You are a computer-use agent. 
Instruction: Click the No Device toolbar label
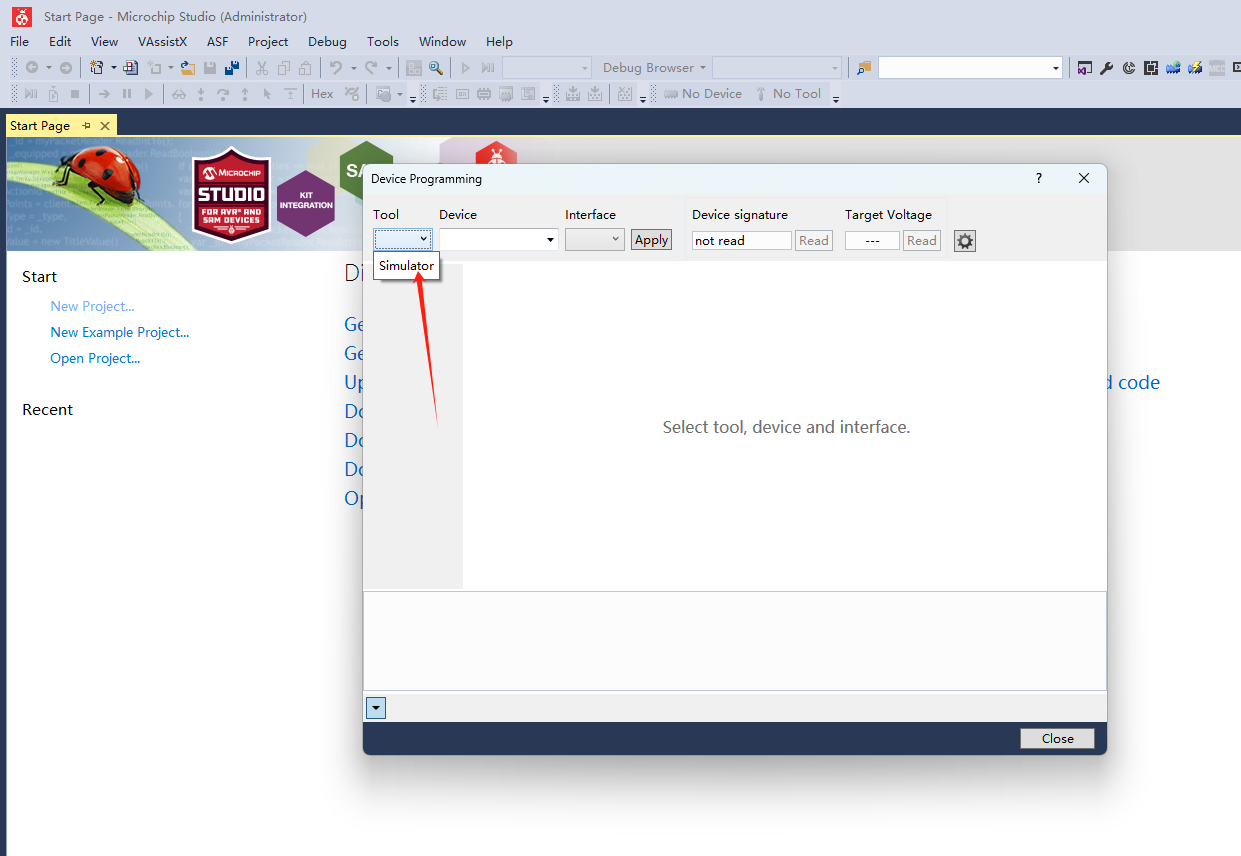(703, 94)
